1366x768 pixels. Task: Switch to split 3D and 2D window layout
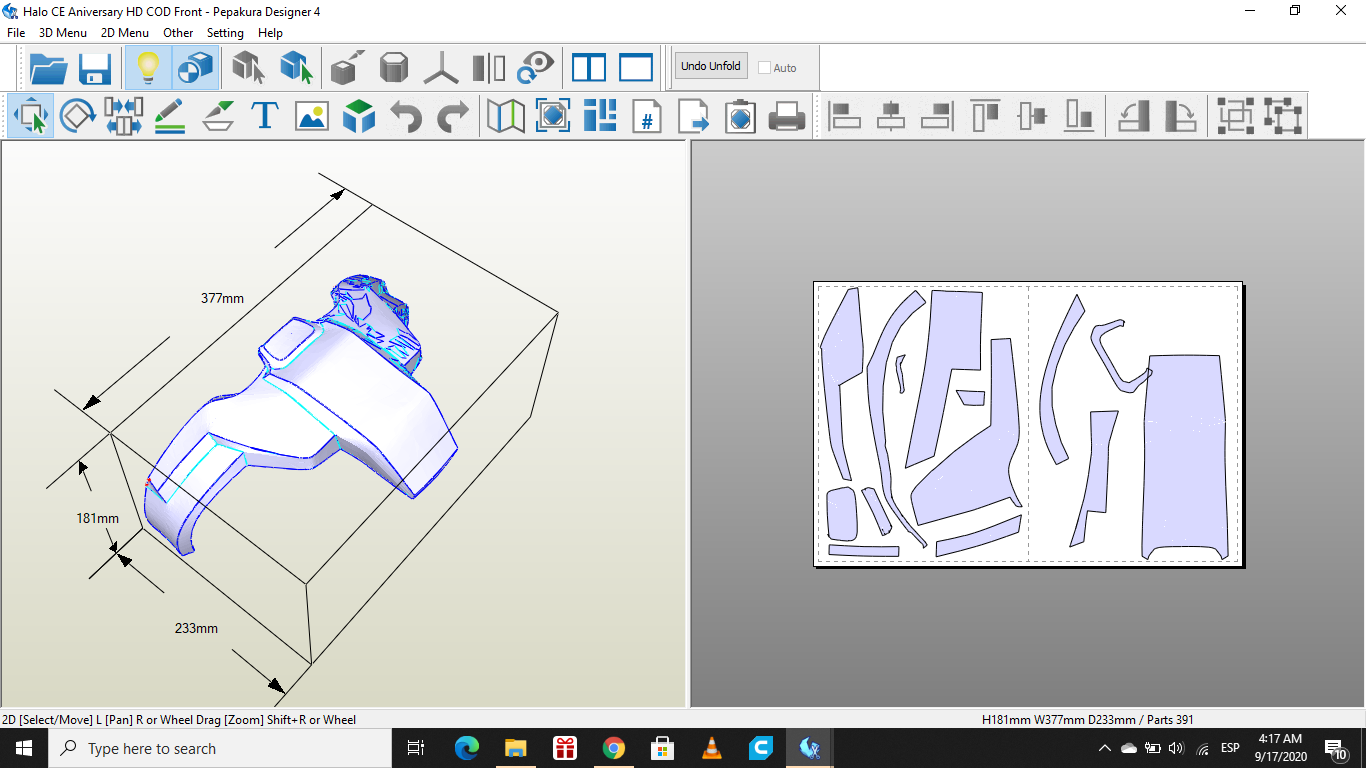pyautogui.click(x=589, y=68)
